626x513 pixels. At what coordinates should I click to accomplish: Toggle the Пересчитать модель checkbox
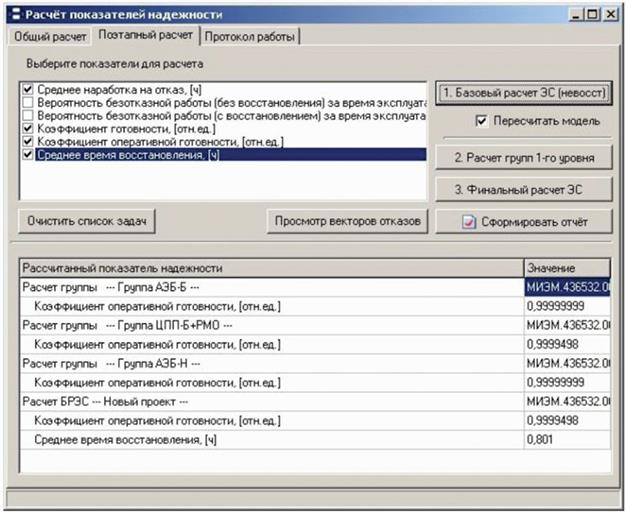(483, 121)
